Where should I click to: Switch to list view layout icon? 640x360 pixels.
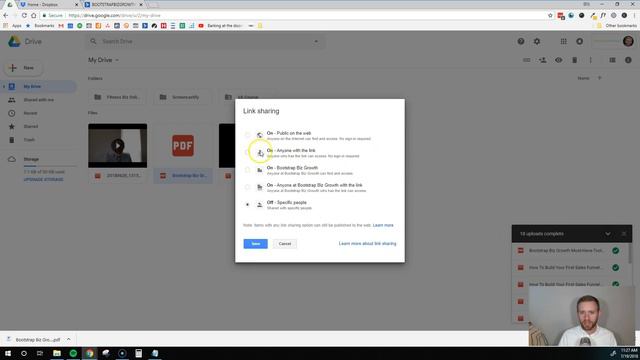[612, 60]
